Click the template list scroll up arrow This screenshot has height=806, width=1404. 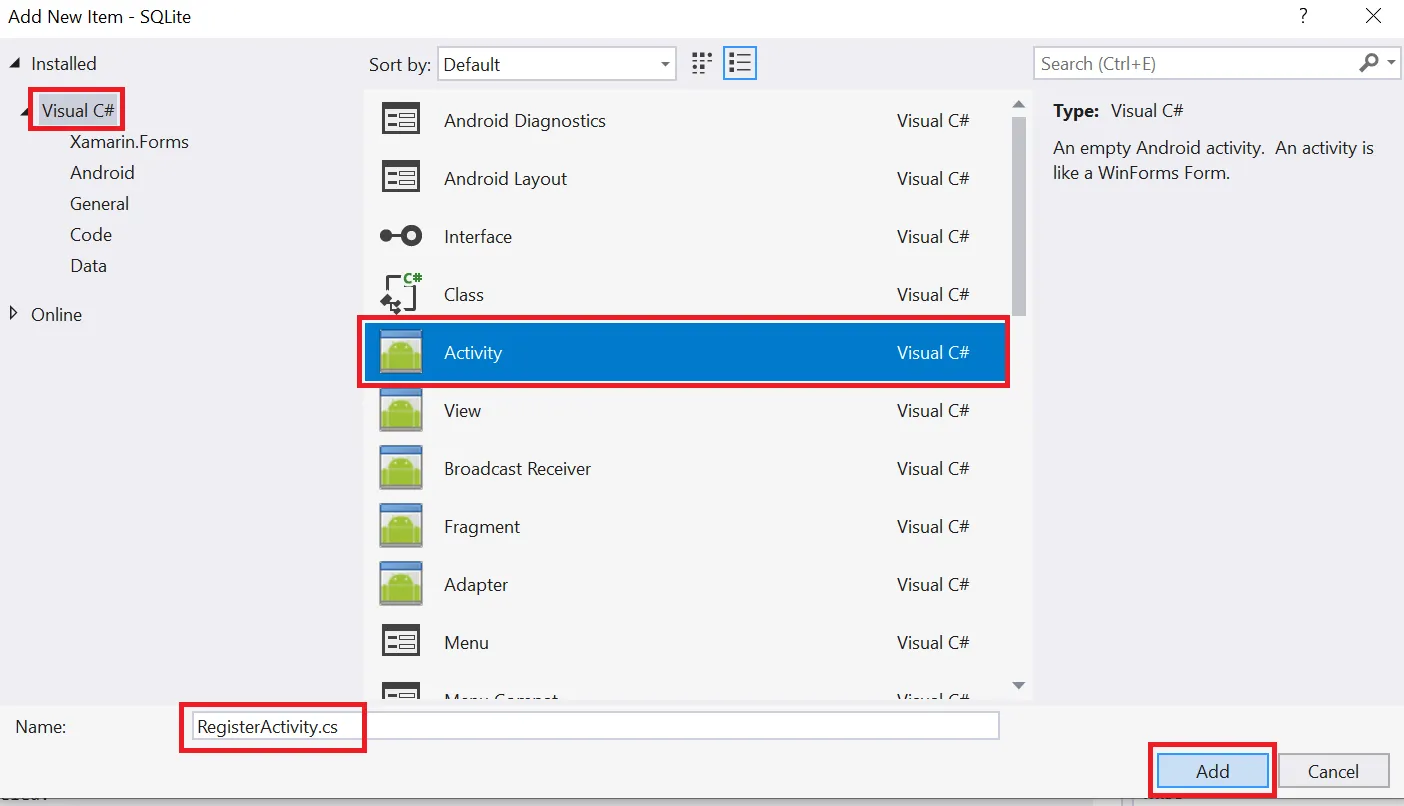coord(1019,105)
